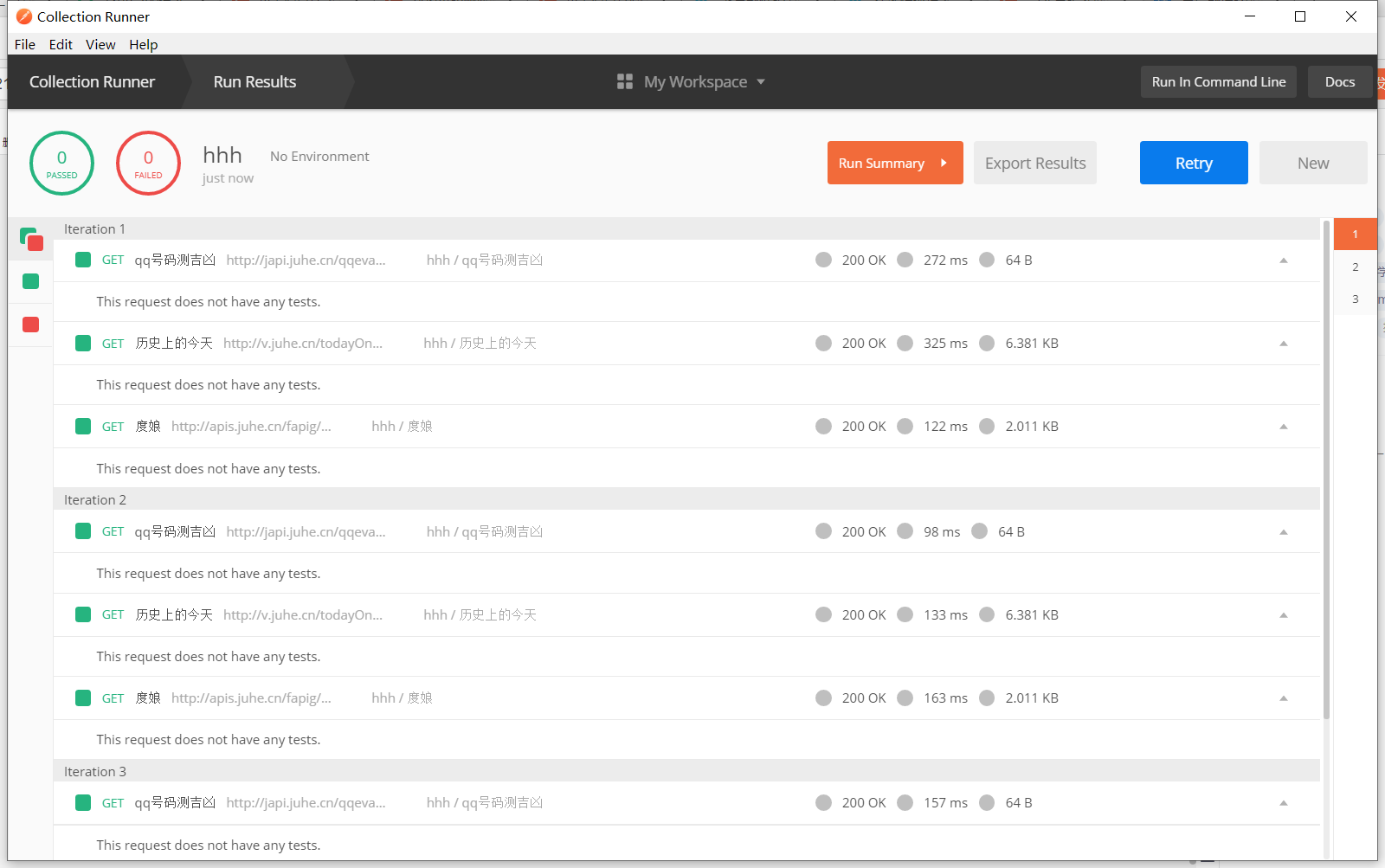Click green status square of 325 ms request
Screen dimensions: 1385x868
pyautogui.click(x=83, y=343)
